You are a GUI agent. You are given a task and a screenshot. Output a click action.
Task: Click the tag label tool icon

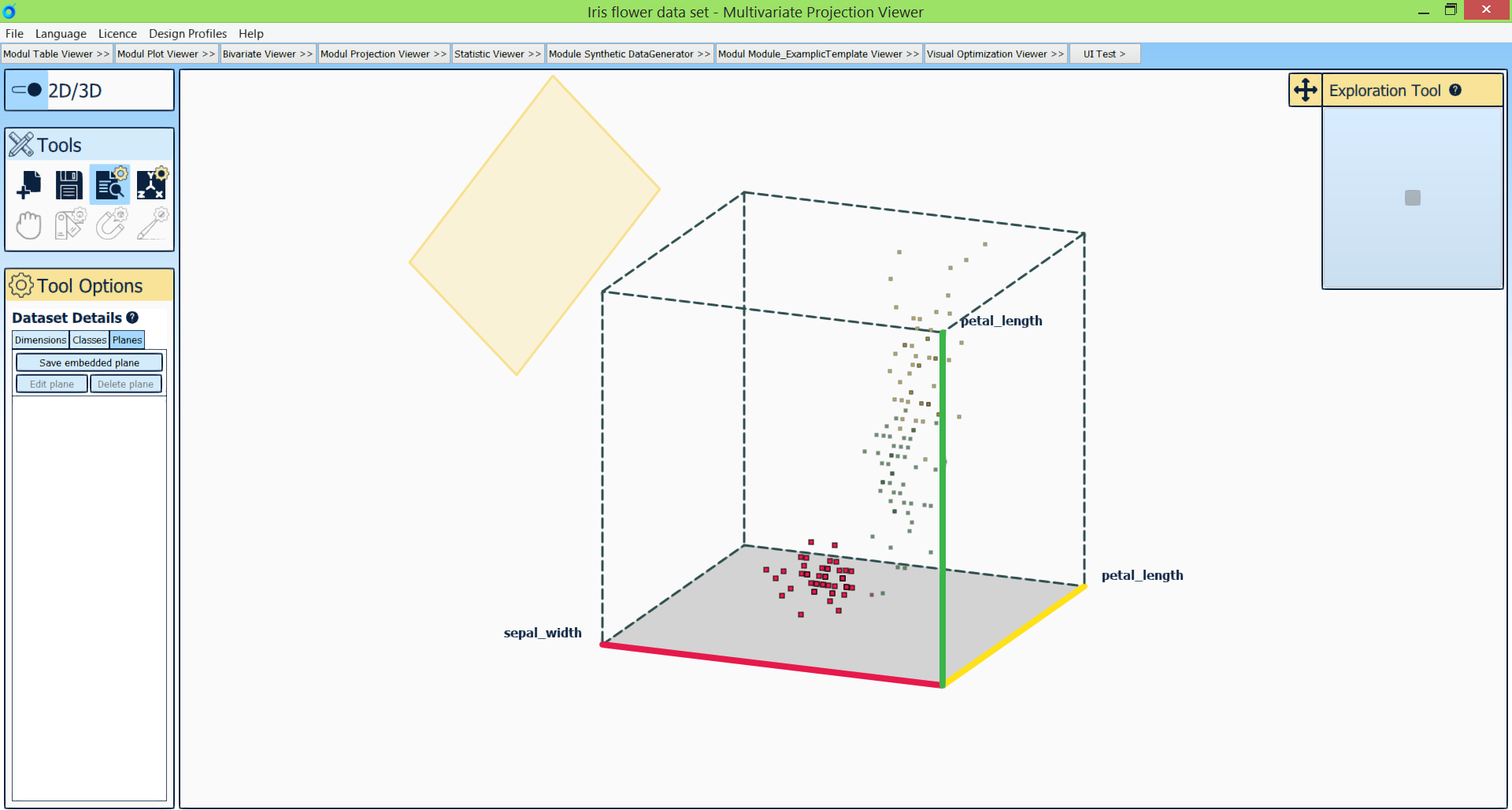69,225
